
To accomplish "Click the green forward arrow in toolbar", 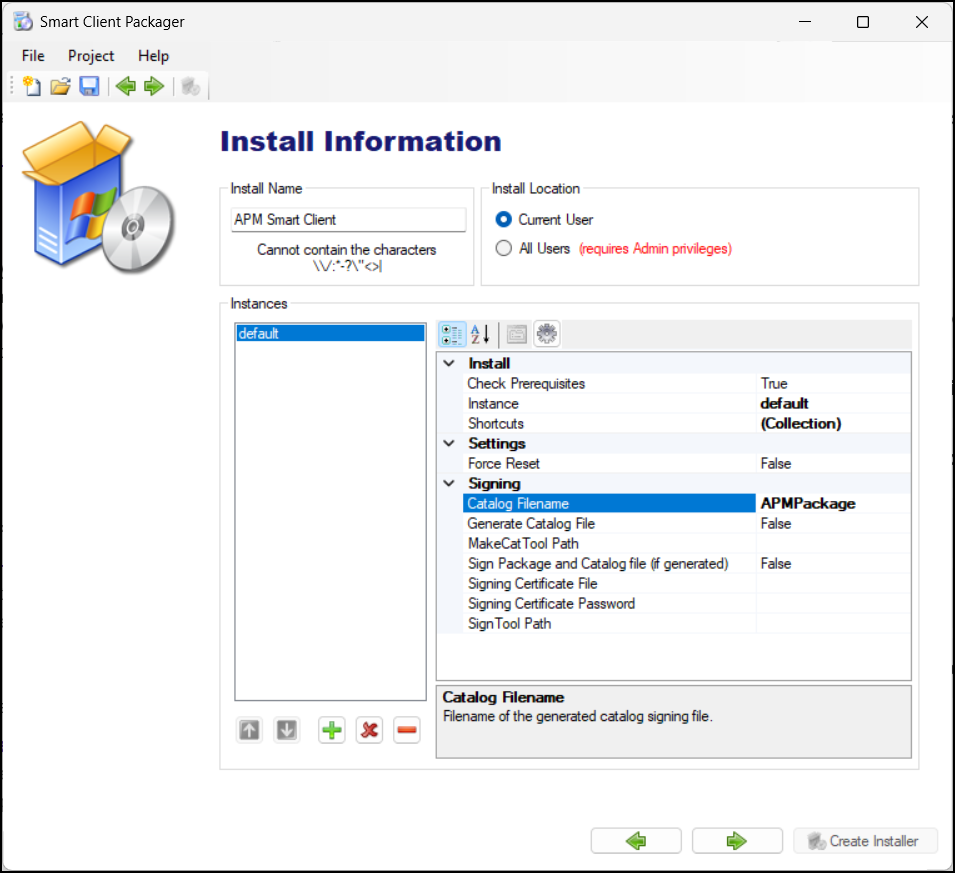I will pyautogui.click(x=153, y=87).
